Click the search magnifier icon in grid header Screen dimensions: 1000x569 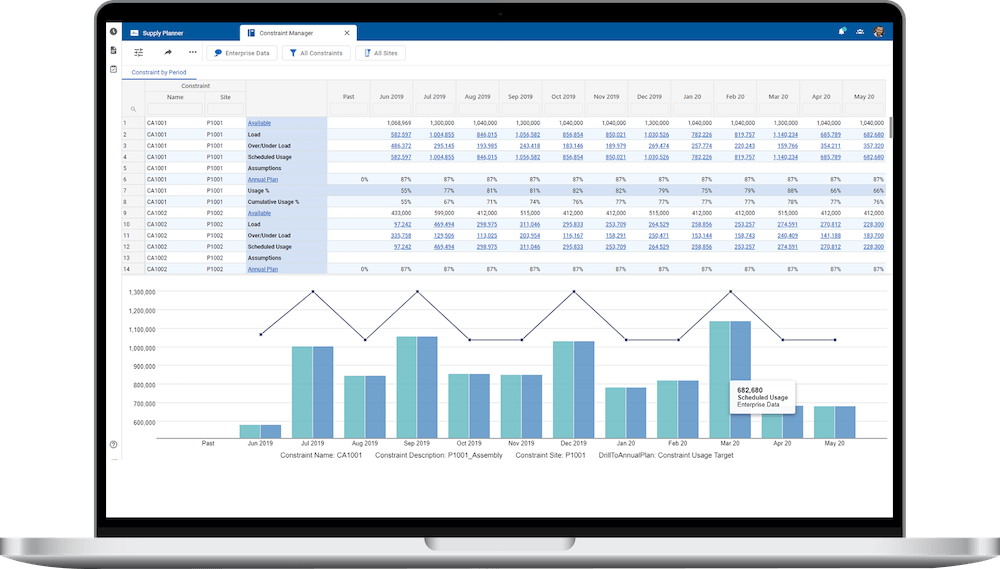133,109
